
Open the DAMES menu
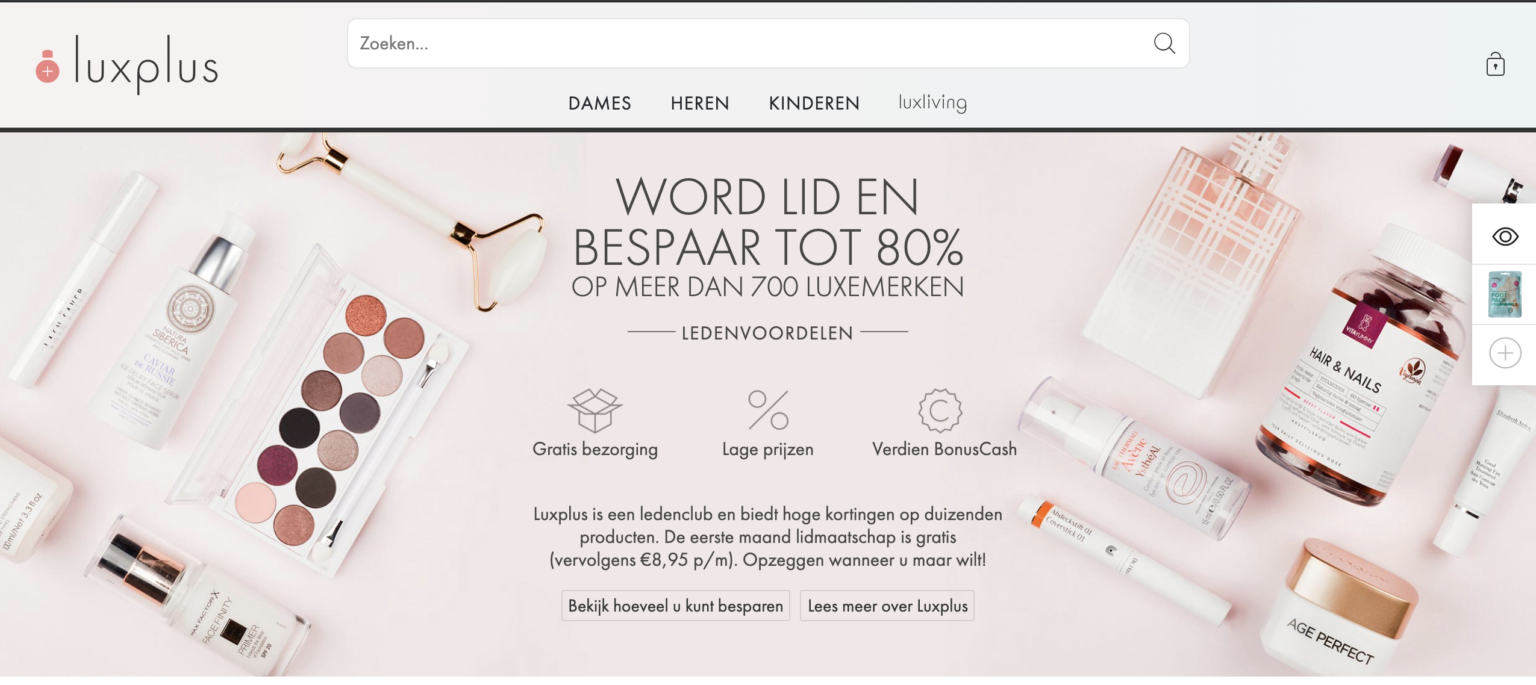[600, 103]
